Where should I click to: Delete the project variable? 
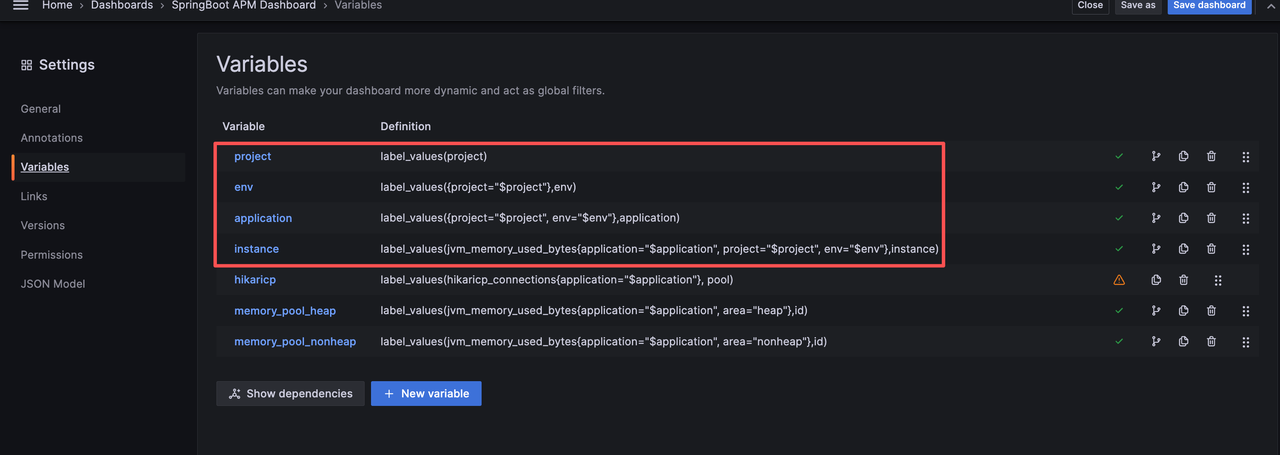point(1211,157)
